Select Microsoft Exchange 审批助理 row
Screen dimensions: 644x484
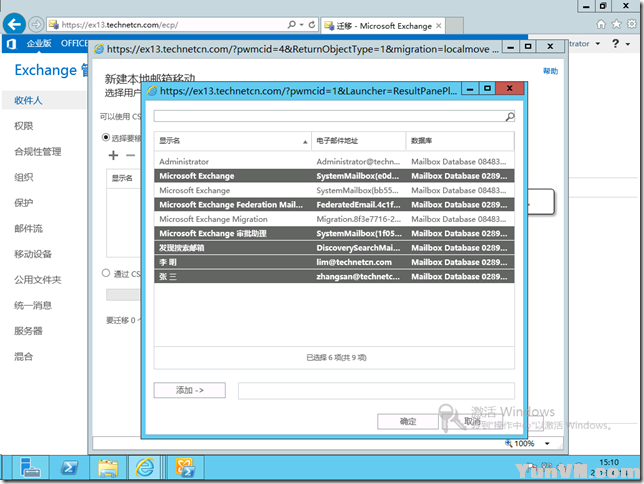pyautogui.click(x=334, y=233)
